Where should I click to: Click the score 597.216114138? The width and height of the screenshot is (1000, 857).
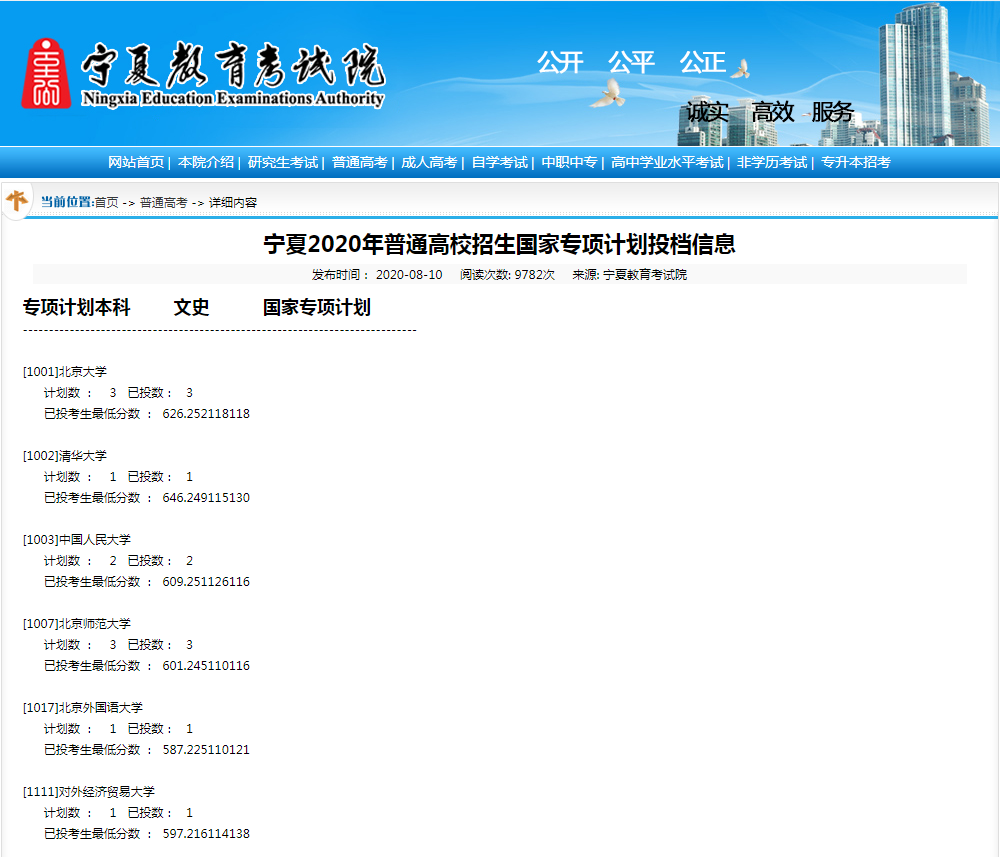pos(206,834)
